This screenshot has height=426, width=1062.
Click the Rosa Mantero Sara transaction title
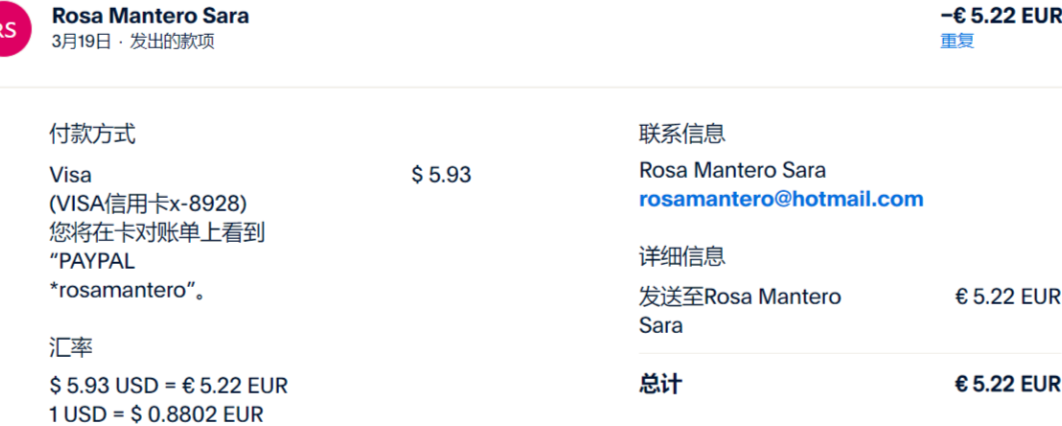click(150, 16)
